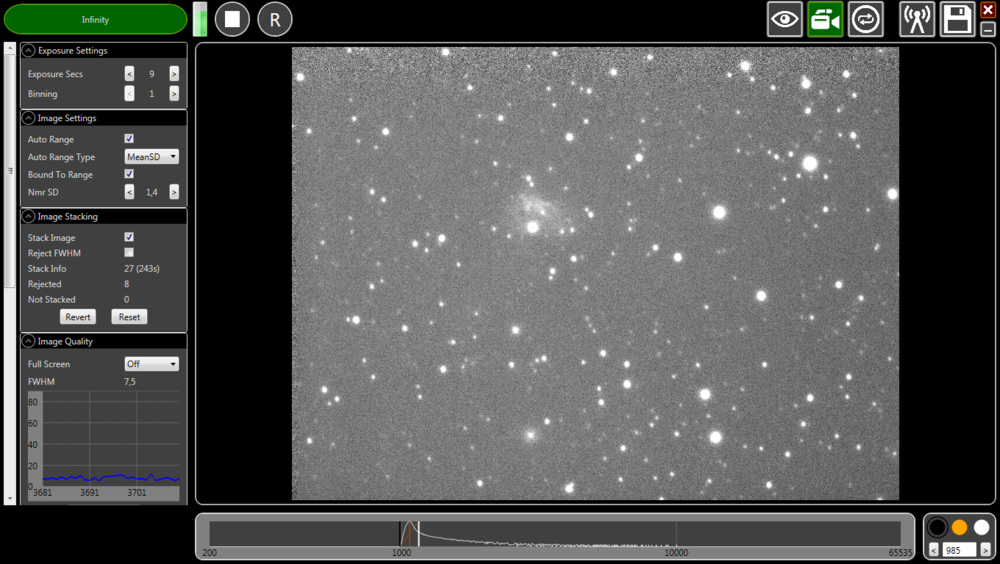Click the stacked star field image
Image resolution: width=1000 pixels, height=564 pixels.
[x=595, y=273]
